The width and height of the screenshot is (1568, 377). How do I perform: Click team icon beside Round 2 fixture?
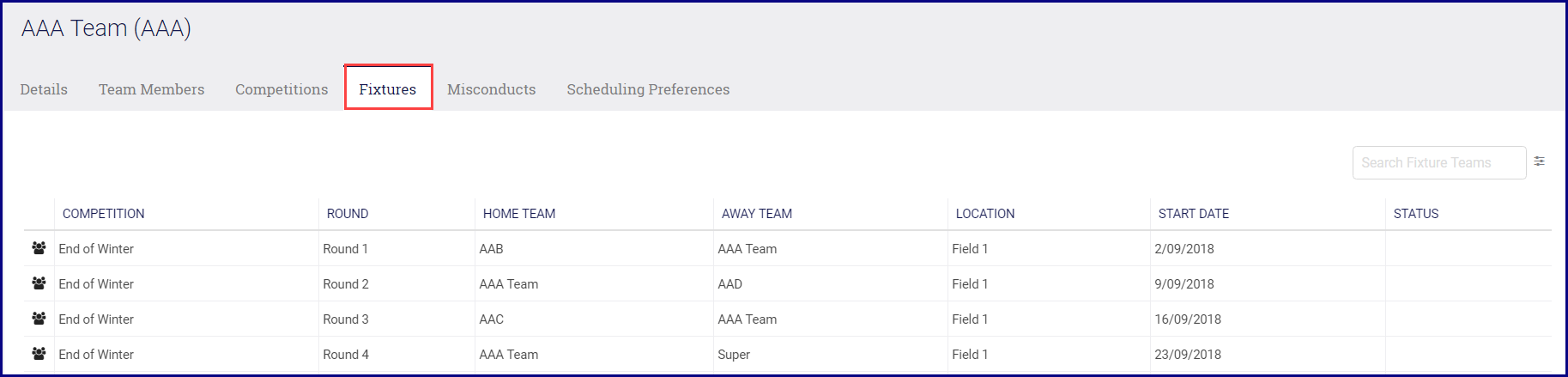click(39, 283)
